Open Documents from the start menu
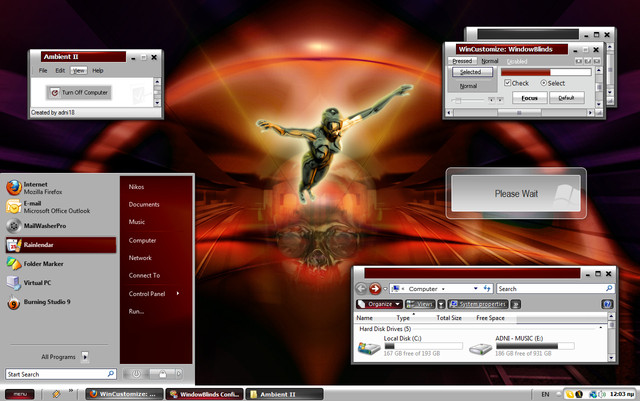 pos(144,204)
